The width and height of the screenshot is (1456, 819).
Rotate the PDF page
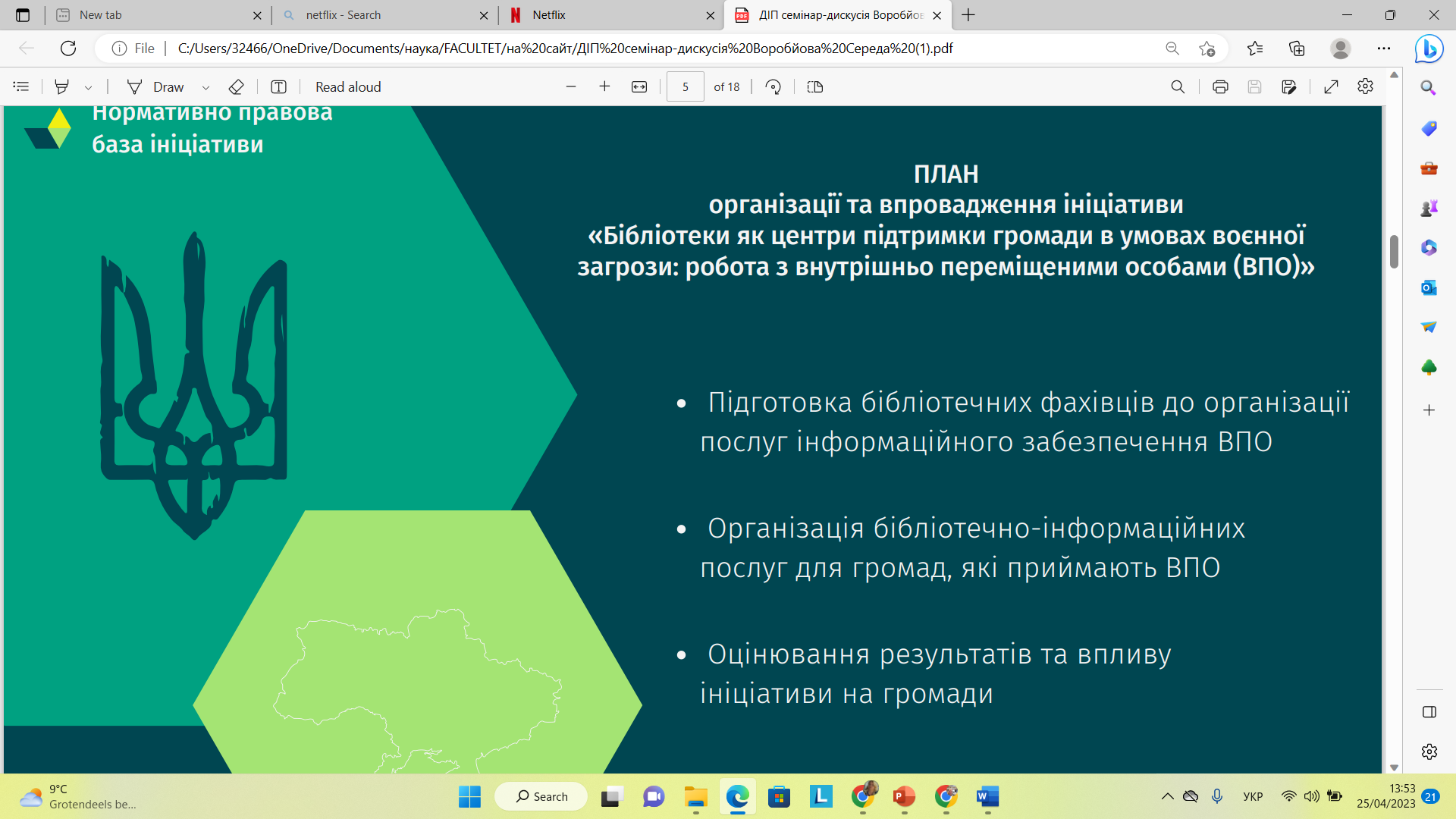(773, 87)
